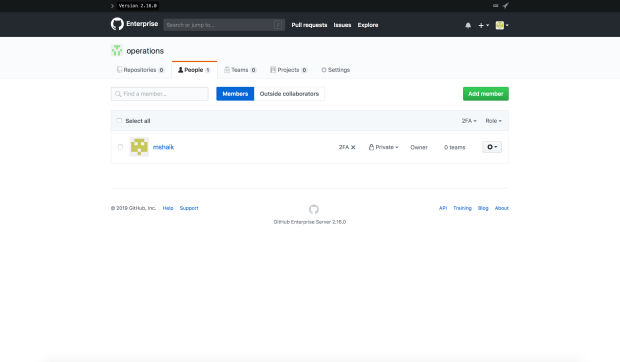620x362 pixels.
Task: Click the Add member button
Action: [x=486, y=94]
